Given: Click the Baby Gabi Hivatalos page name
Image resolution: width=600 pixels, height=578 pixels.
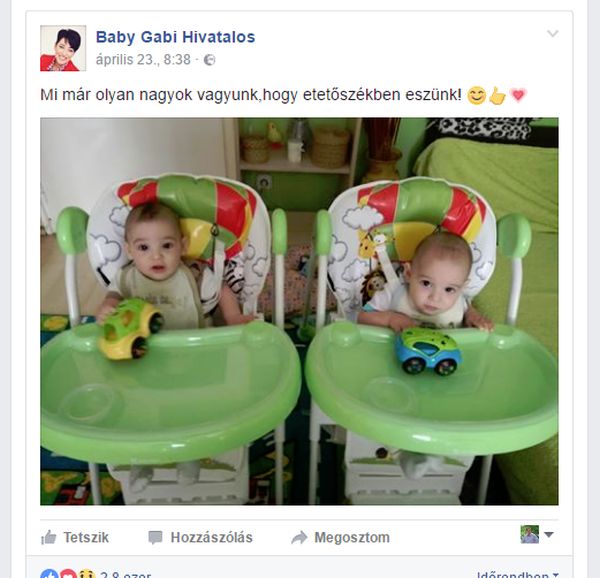Looking at the screenshot, I should coord(175,37).
